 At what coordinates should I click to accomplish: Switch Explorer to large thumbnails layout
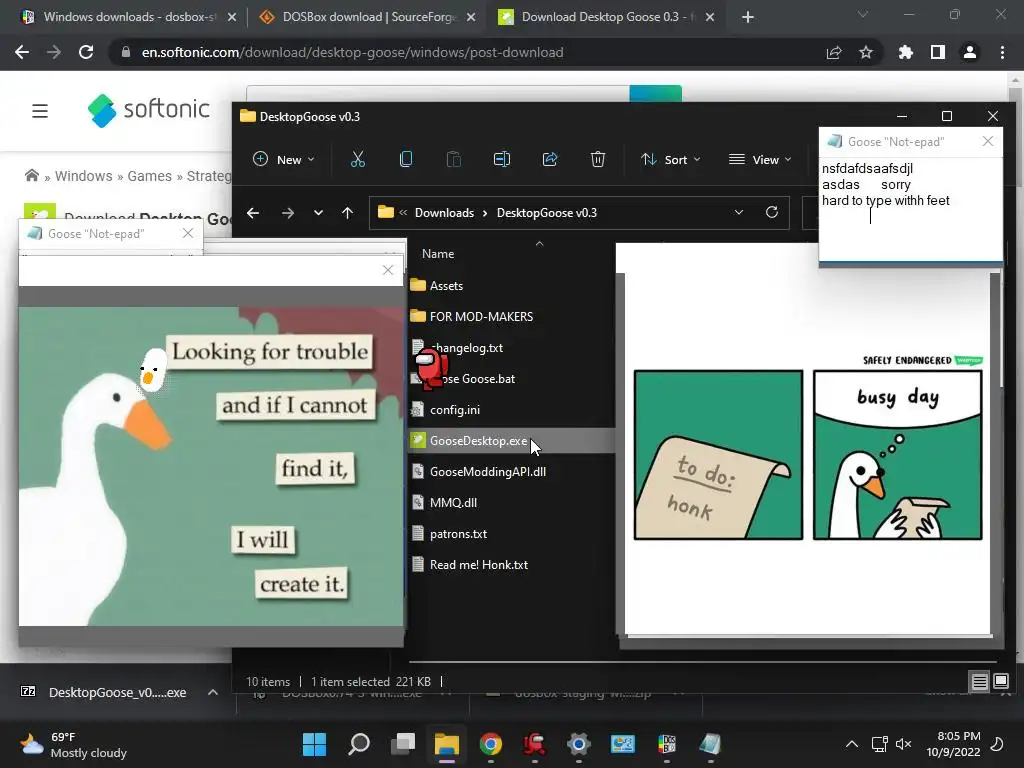pos(1000,682)
